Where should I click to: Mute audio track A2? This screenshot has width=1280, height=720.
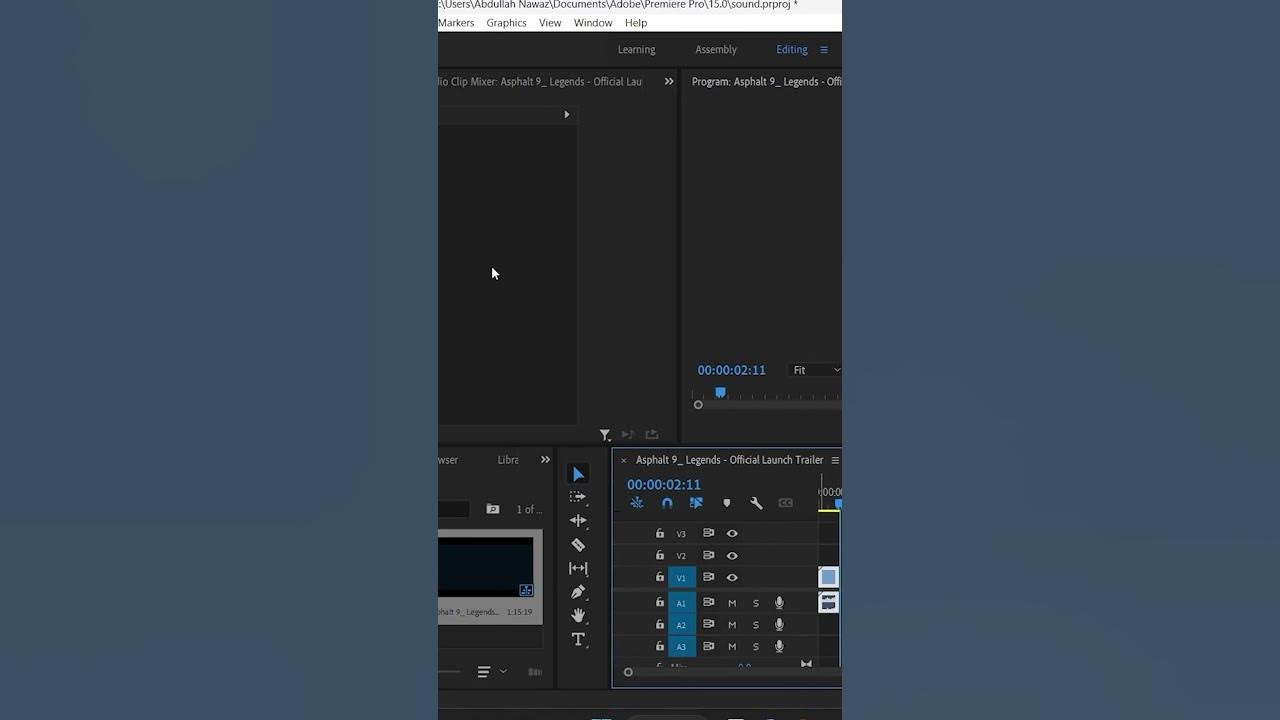click(732, 625)
